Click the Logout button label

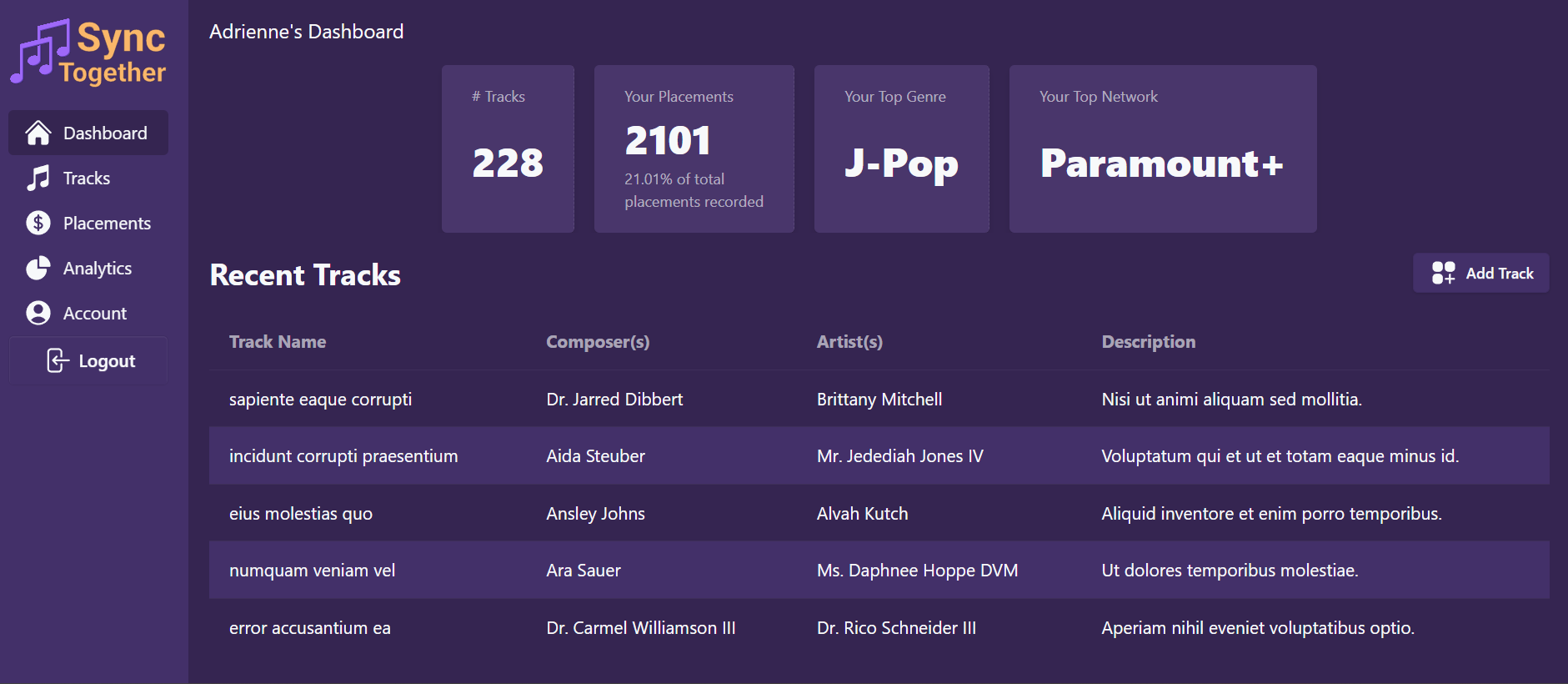pos(107,361)
